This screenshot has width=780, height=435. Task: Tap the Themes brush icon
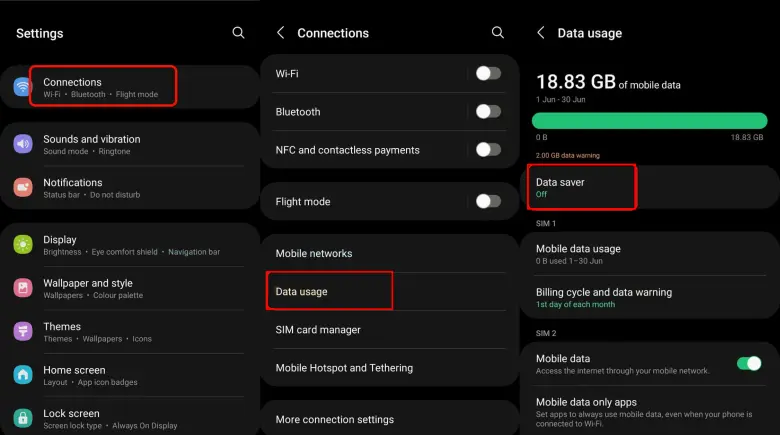point(23,331)
